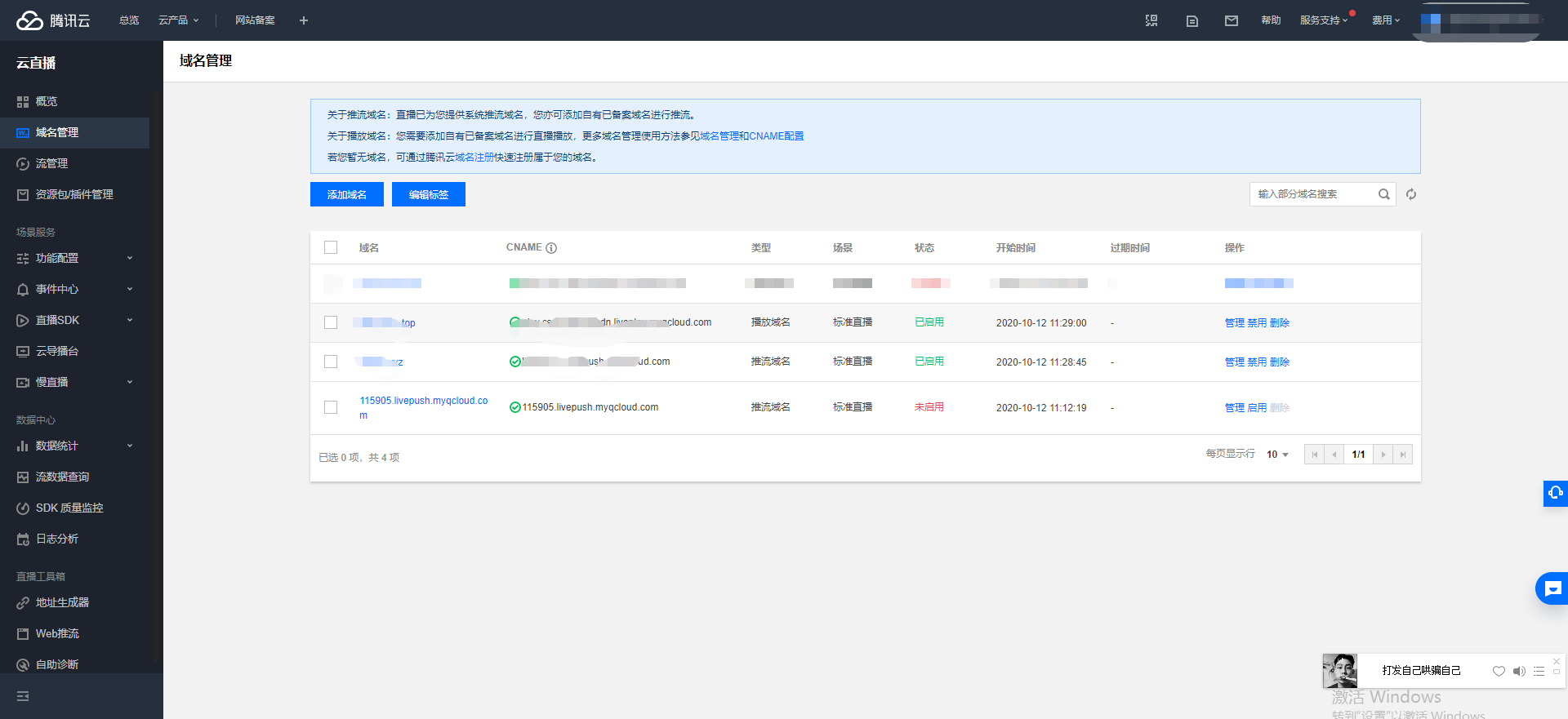Select the 115905.livepush row checkbox
Viewport: 1568px width, 719px height.
point(331,407)
